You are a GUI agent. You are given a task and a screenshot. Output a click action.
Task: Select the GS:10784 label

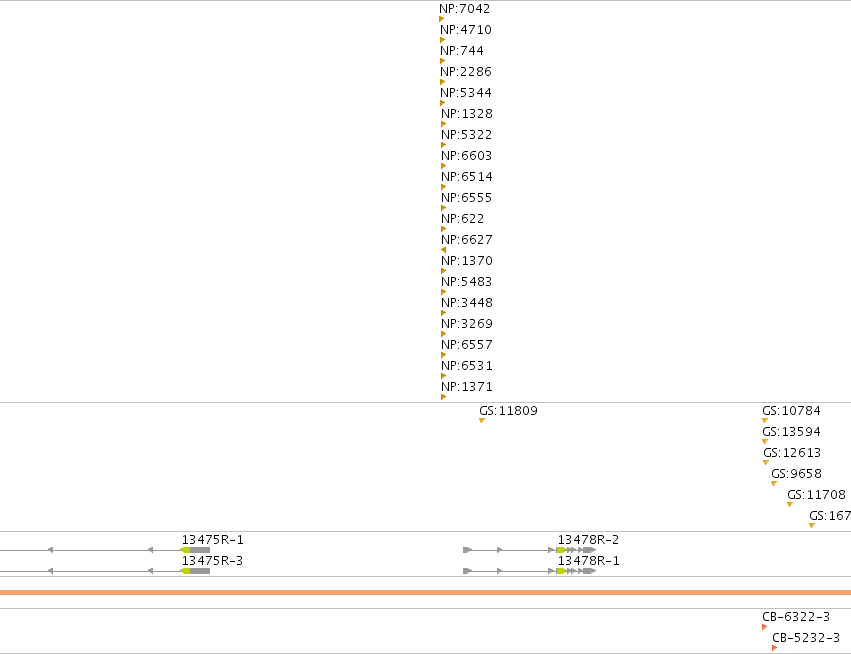point(791,411)
